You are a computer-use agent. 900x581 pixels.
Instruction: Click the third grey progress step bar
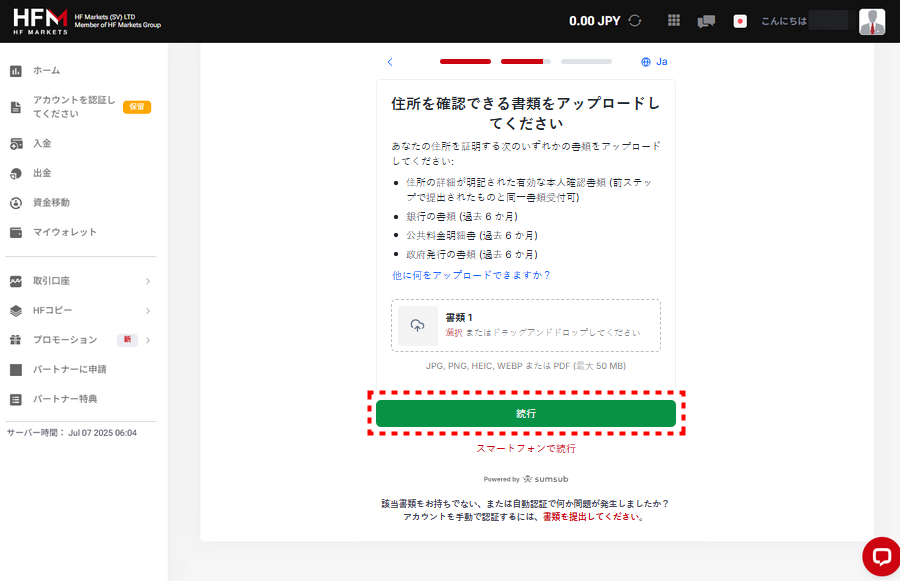(x=586, y=61)
